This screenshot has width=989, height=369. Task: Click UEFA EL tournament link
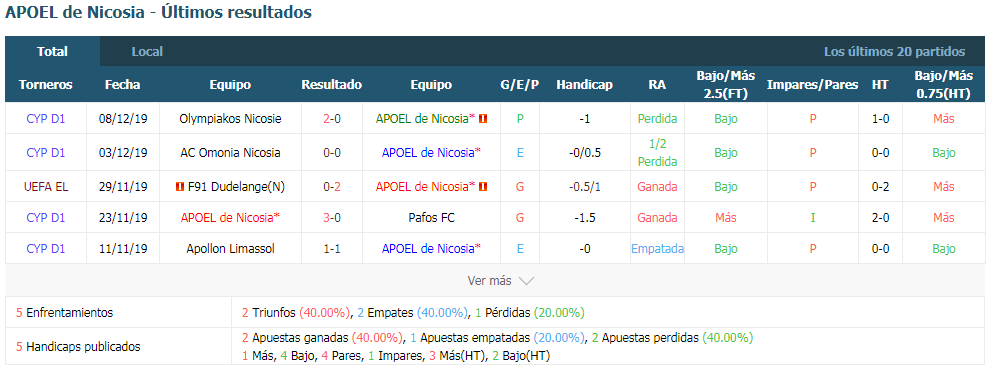coord(45,187)
